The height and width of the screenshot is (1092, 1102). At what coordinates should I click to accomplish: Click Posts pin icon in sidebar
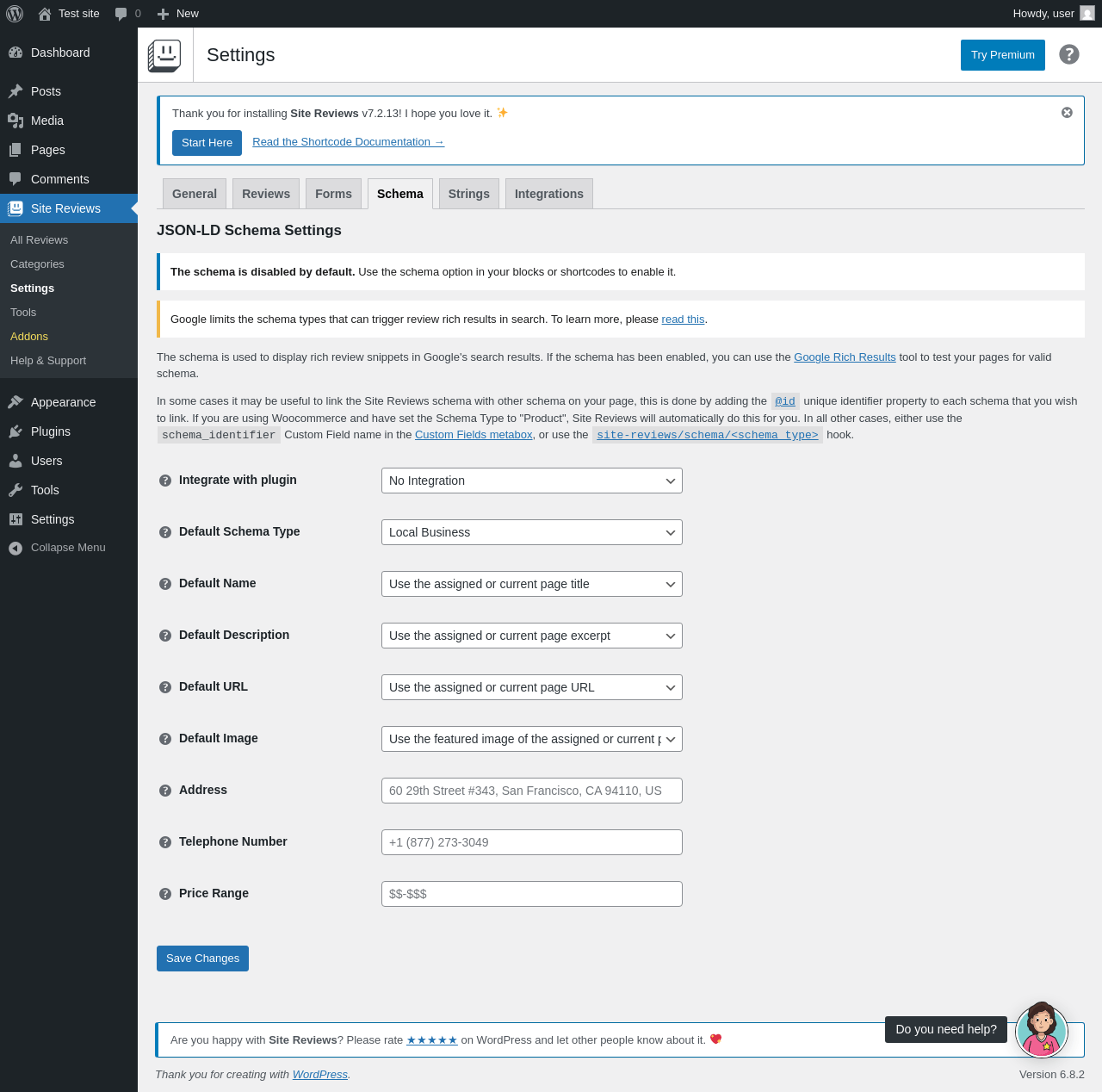(x=15, y=91)
